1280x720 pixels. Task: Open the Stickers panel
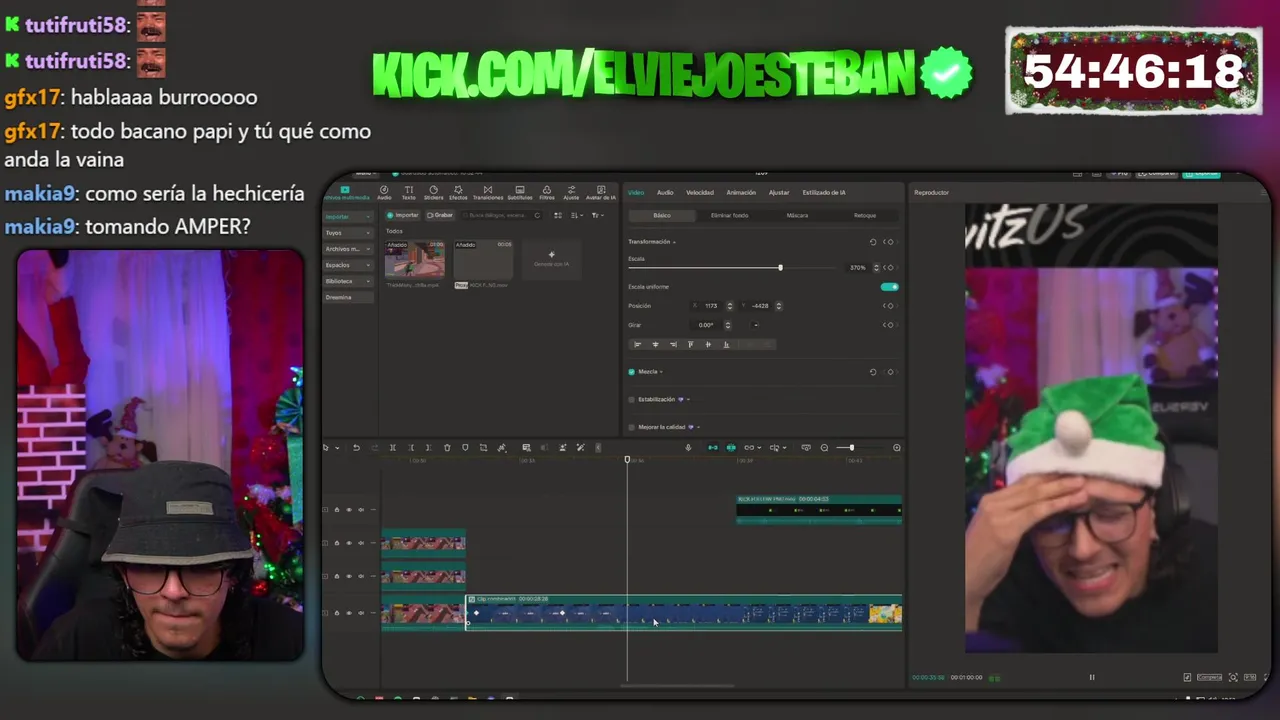(433, 192)
